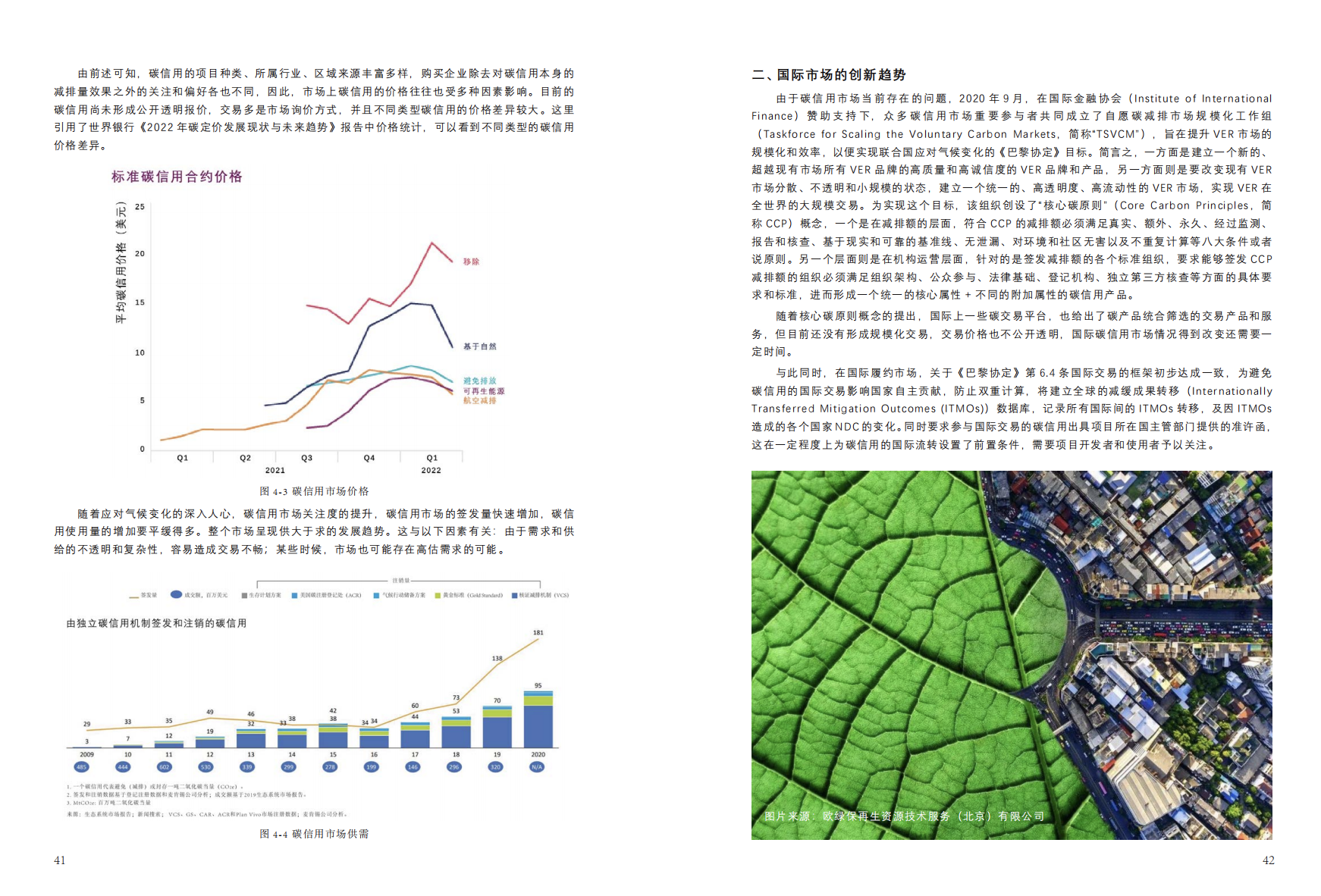
Task: Click the 标准碳信用合约价格 chart title
Action: tap(177, 177)
